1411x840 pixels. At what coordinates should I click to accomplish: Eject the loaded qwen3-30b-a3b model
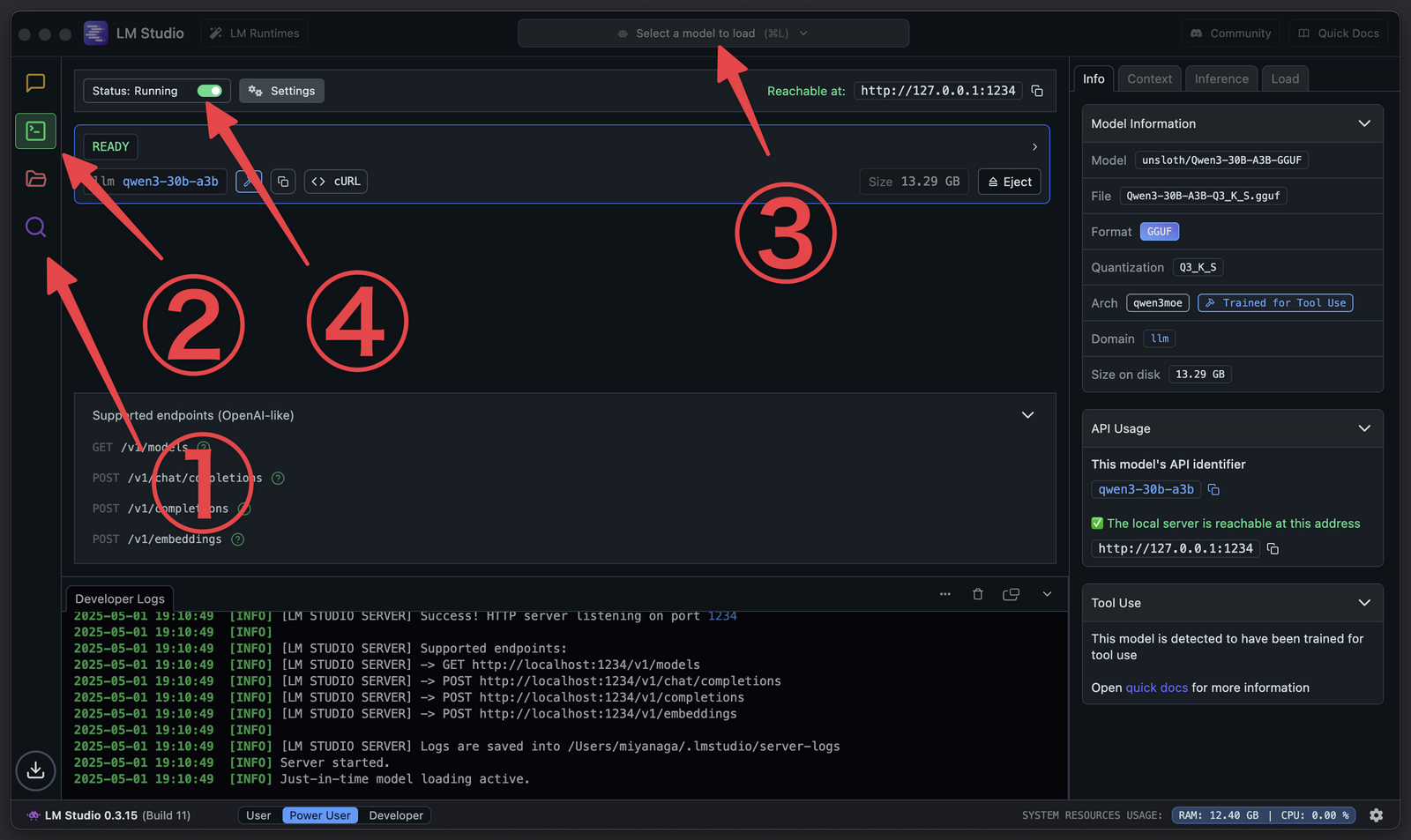tap(1010, 182)
